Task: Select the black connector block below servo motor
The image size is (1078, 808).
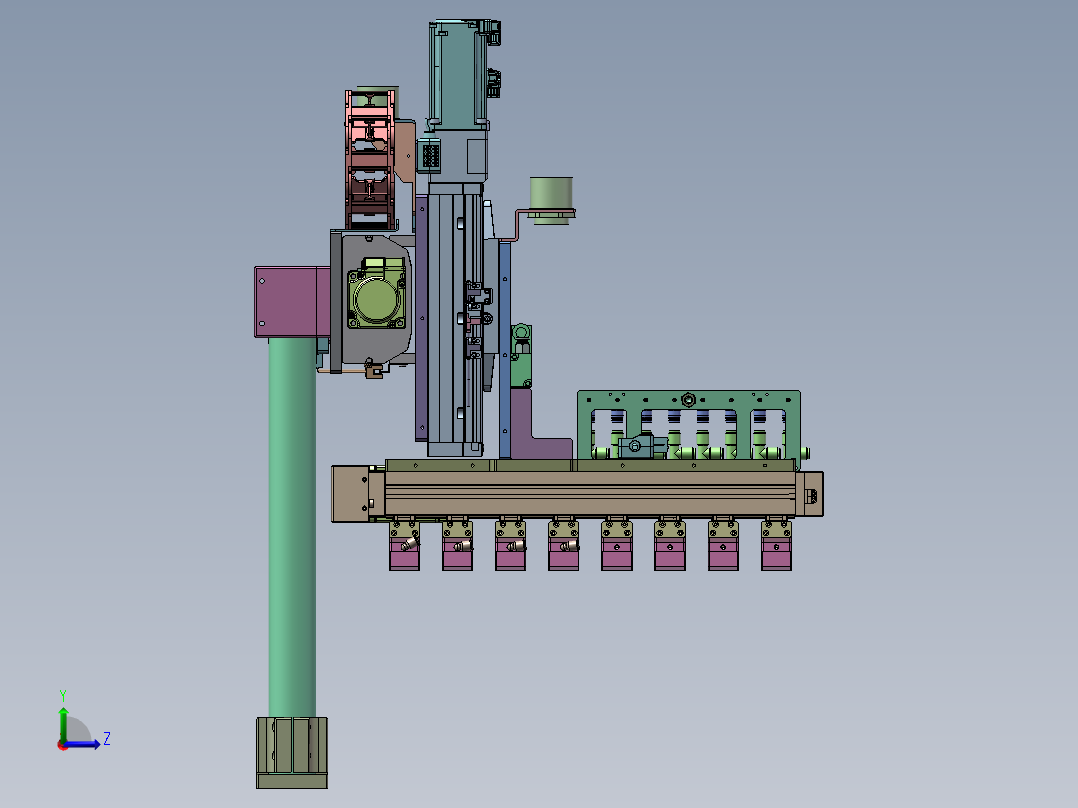Action: pyautogui.click(x=430, y=155)
